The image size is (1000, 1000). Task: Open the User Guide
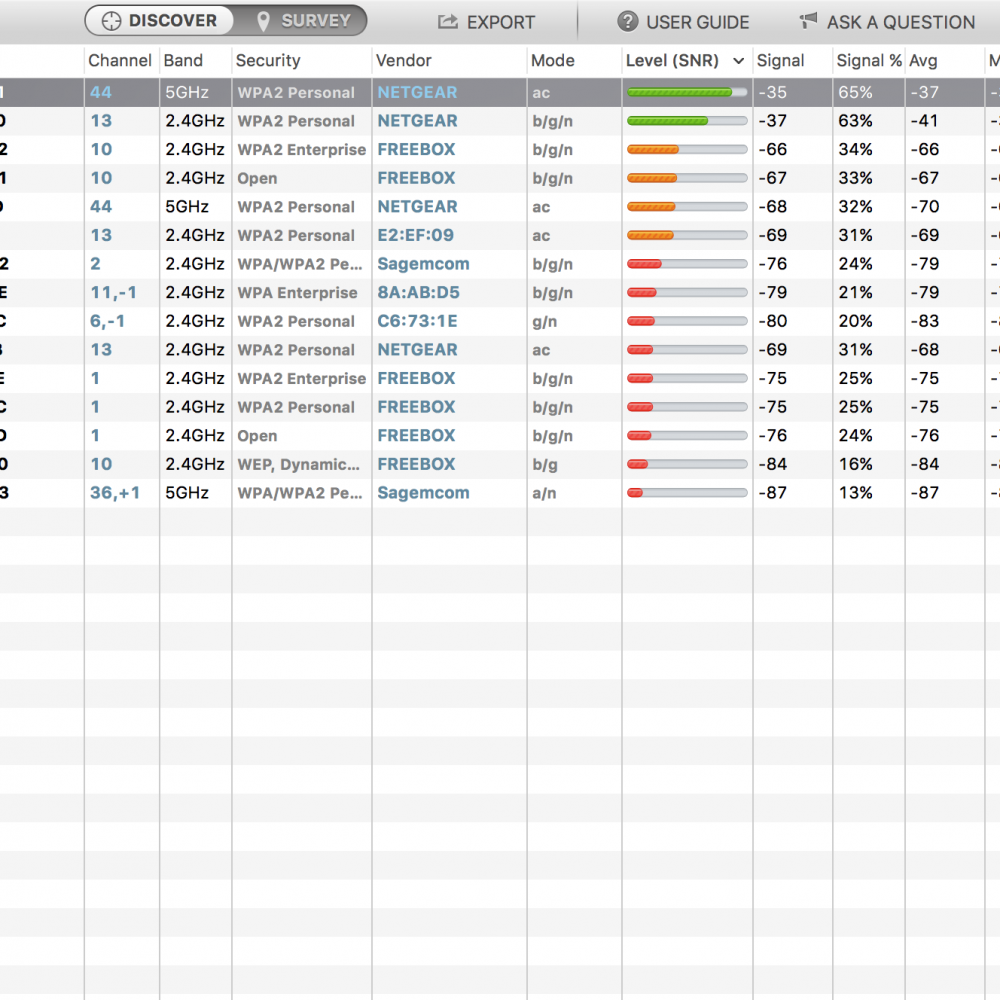[683, 22]
